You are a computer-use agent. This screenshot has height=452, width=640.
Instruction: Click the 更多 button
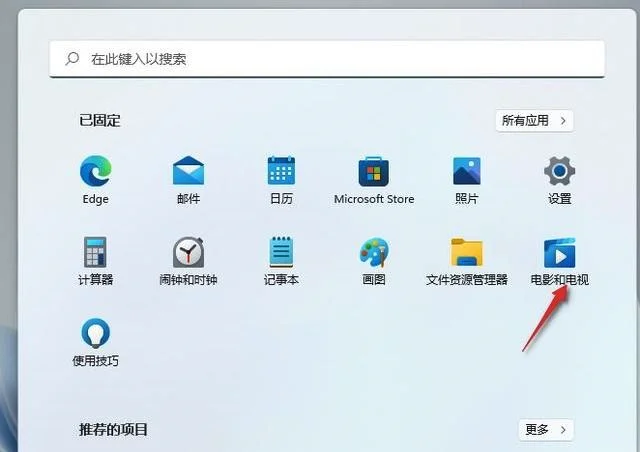[546, 430]
